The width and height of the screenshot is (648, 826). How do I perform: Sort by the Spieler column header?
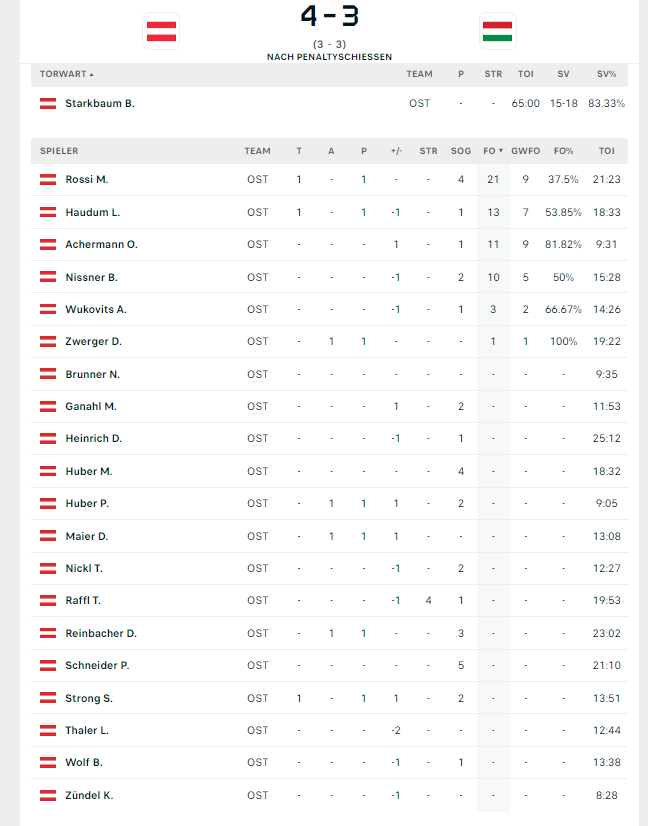(59, 151)
